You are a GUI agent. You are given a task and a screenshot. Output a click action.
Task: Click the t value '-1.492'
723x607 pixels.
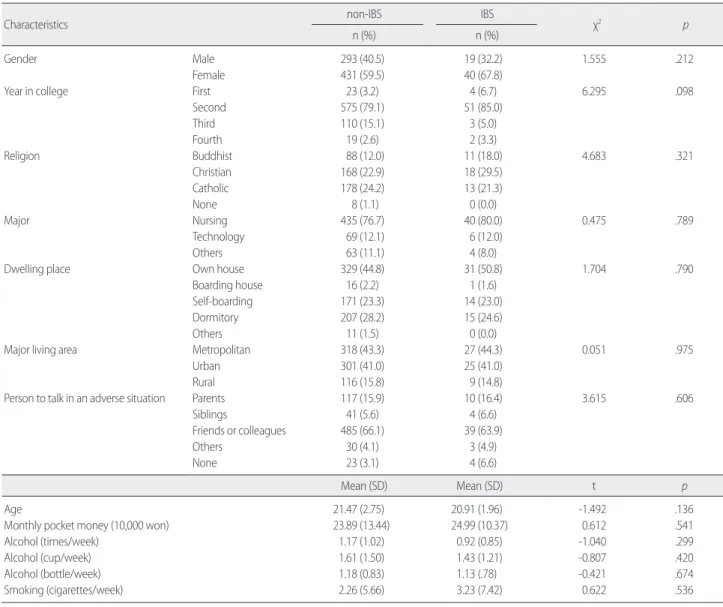click(592, 509)
